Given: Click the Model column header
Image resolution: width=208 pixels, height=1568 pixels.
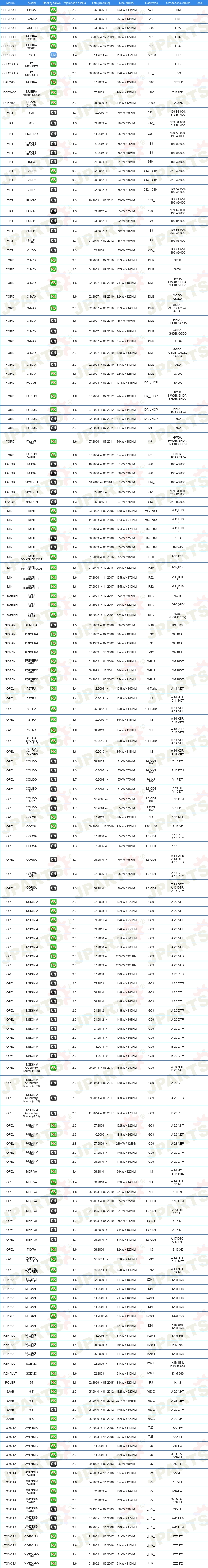Looking at the screenshot, I should coord(32,2).
